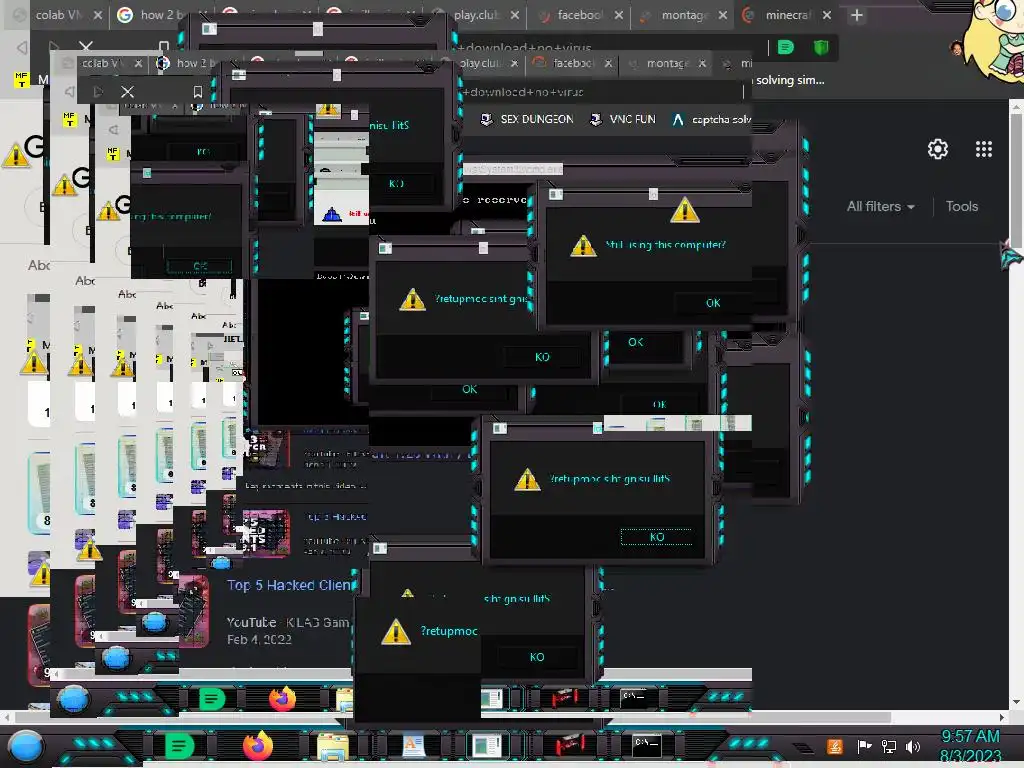Viewport: 1024px width, 768px height.
Task: Click the Start orb on the duplicated upper taskbar
Action: pyautogui.click(x=73, y=699)
